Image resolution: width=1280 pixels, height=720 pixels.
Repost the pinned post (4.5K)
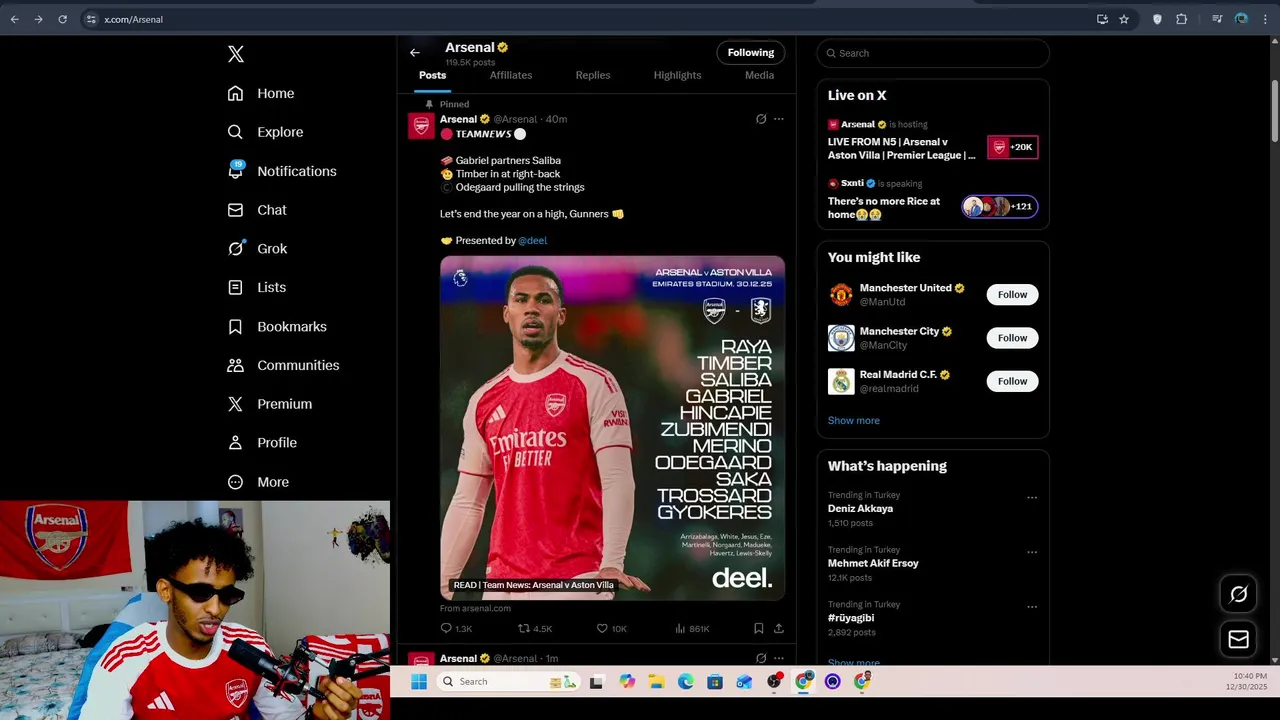pyautogui.click(x=535, y=629)
